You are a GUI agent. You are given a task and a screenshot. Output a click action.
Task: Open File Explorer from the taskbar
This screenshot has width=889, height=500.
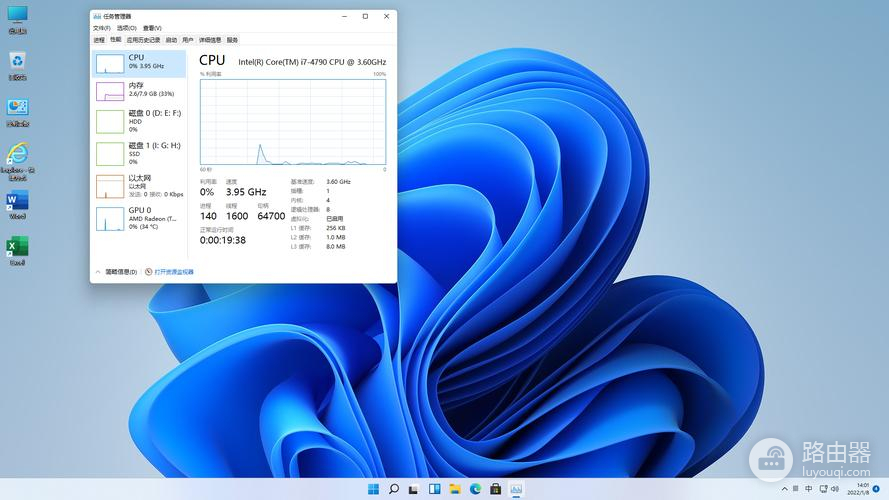click(455, 489)
